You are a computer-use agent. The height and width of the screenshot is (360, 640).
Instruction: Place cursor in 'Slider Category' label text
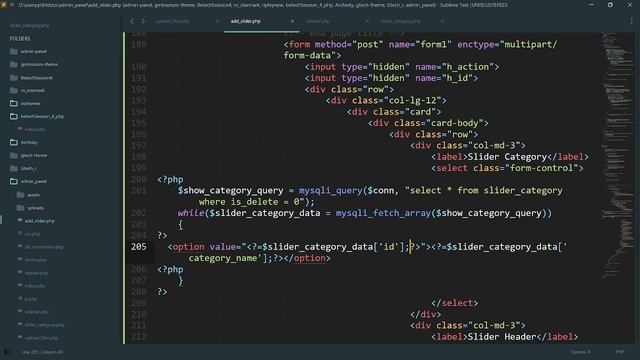coord(507,157)
